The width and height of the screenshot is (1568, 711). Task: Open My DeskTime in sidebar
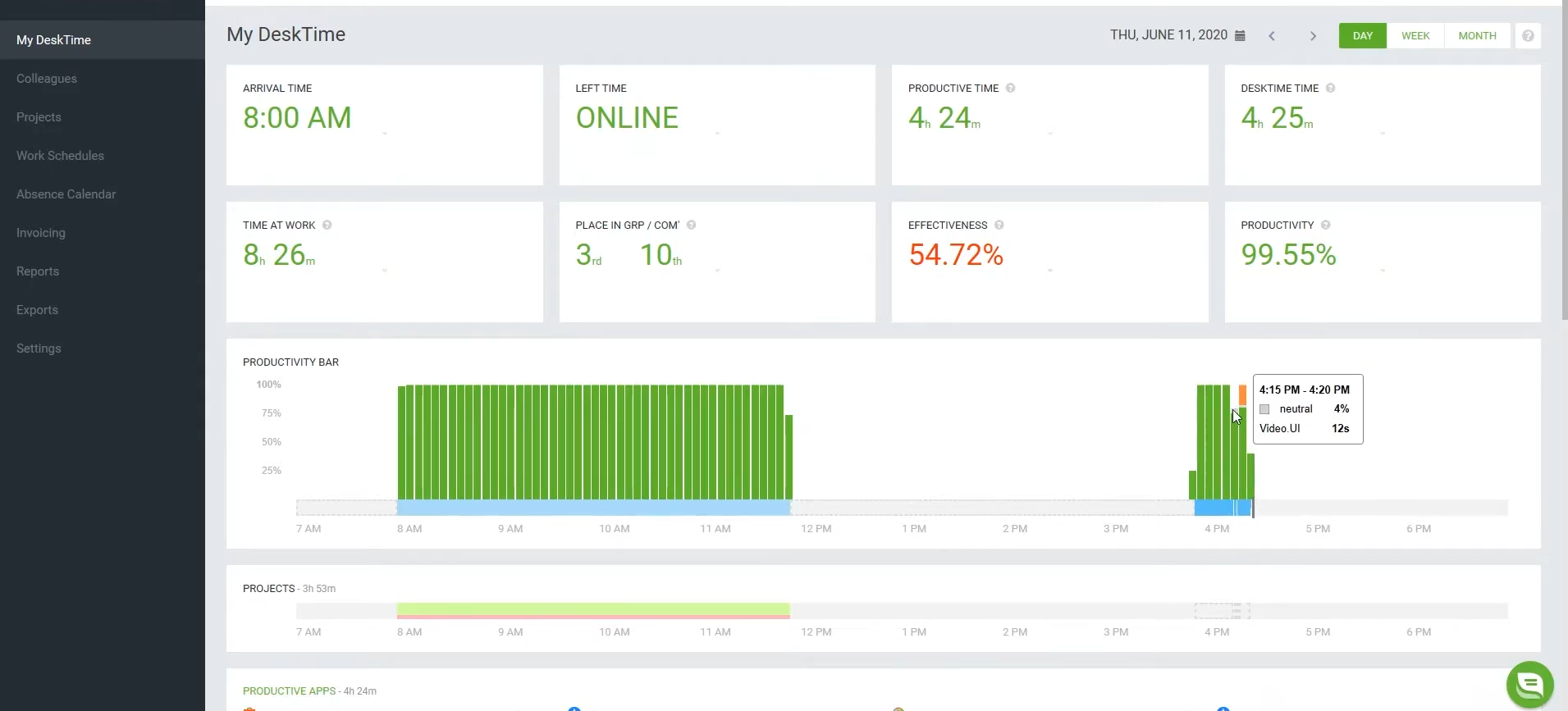pos(103,40)
